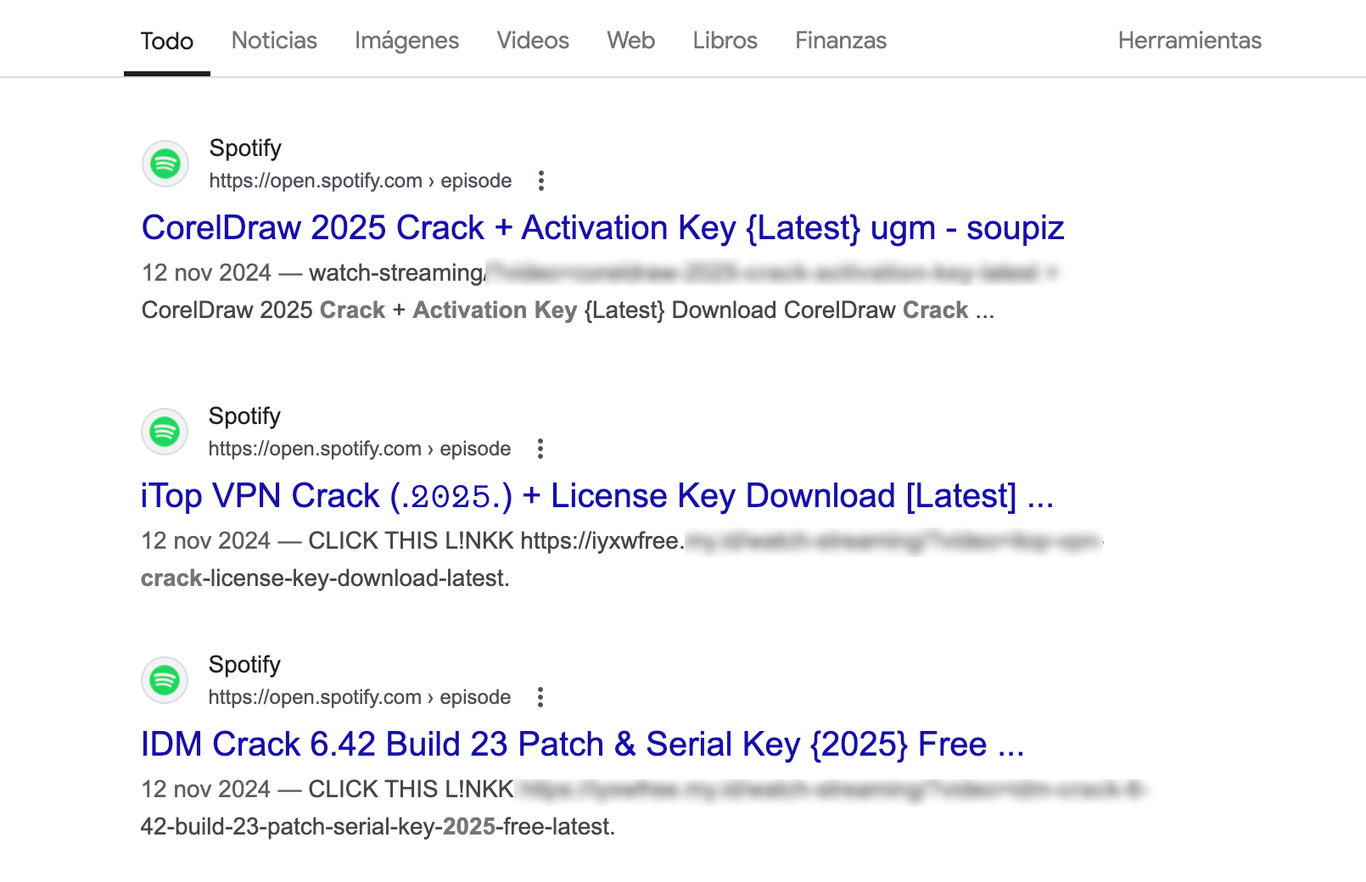The width and height of the screenshot is (1366, 882).
Task: Open IDM Crack 6.42 result title
Action: [x=583, y=745]
